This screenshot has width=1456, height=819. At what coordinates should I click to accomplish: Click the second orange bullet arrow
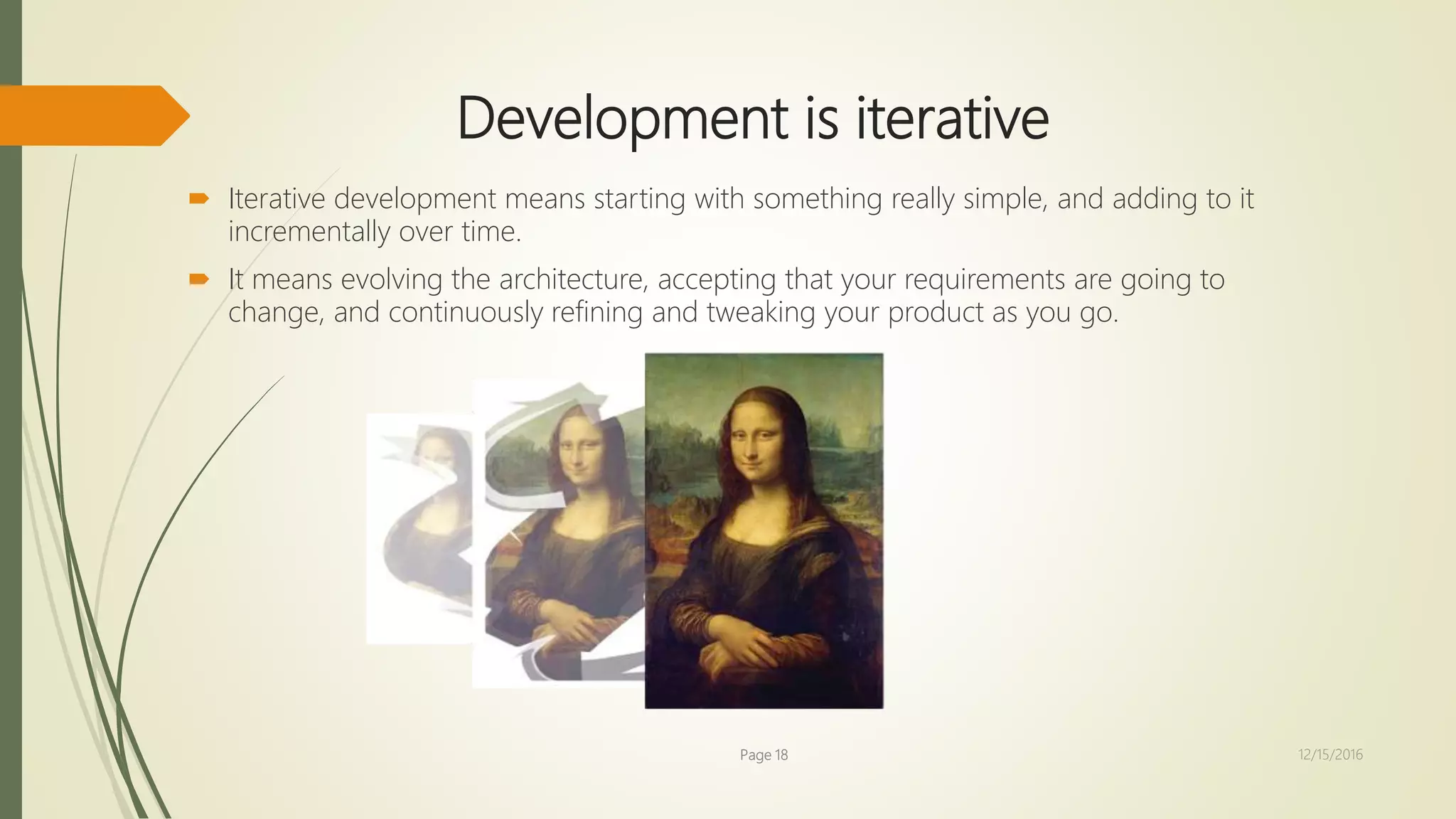198,279
